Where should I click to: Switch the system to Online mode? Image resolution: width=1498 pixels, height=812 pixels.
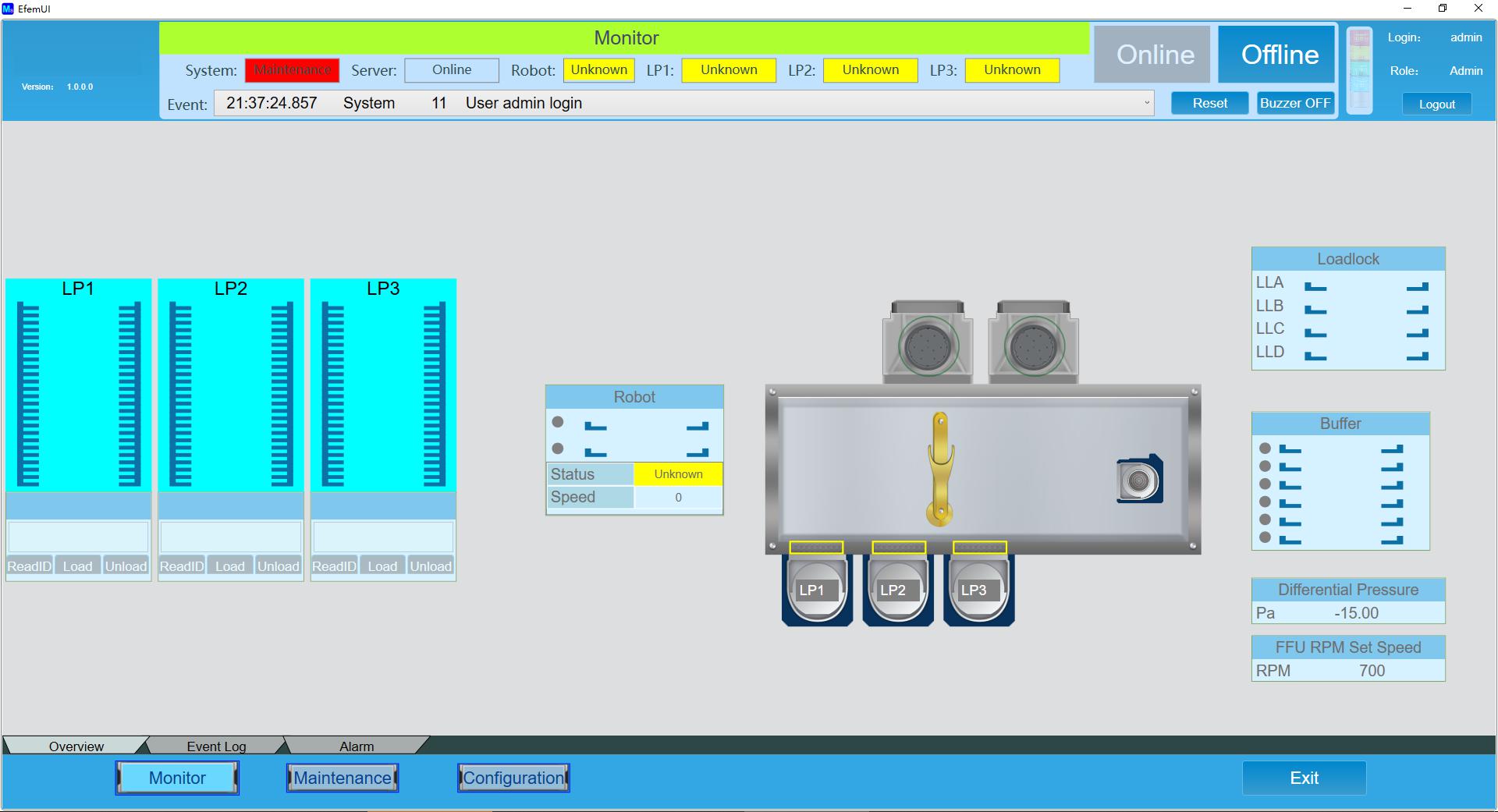coord(1154,55)
